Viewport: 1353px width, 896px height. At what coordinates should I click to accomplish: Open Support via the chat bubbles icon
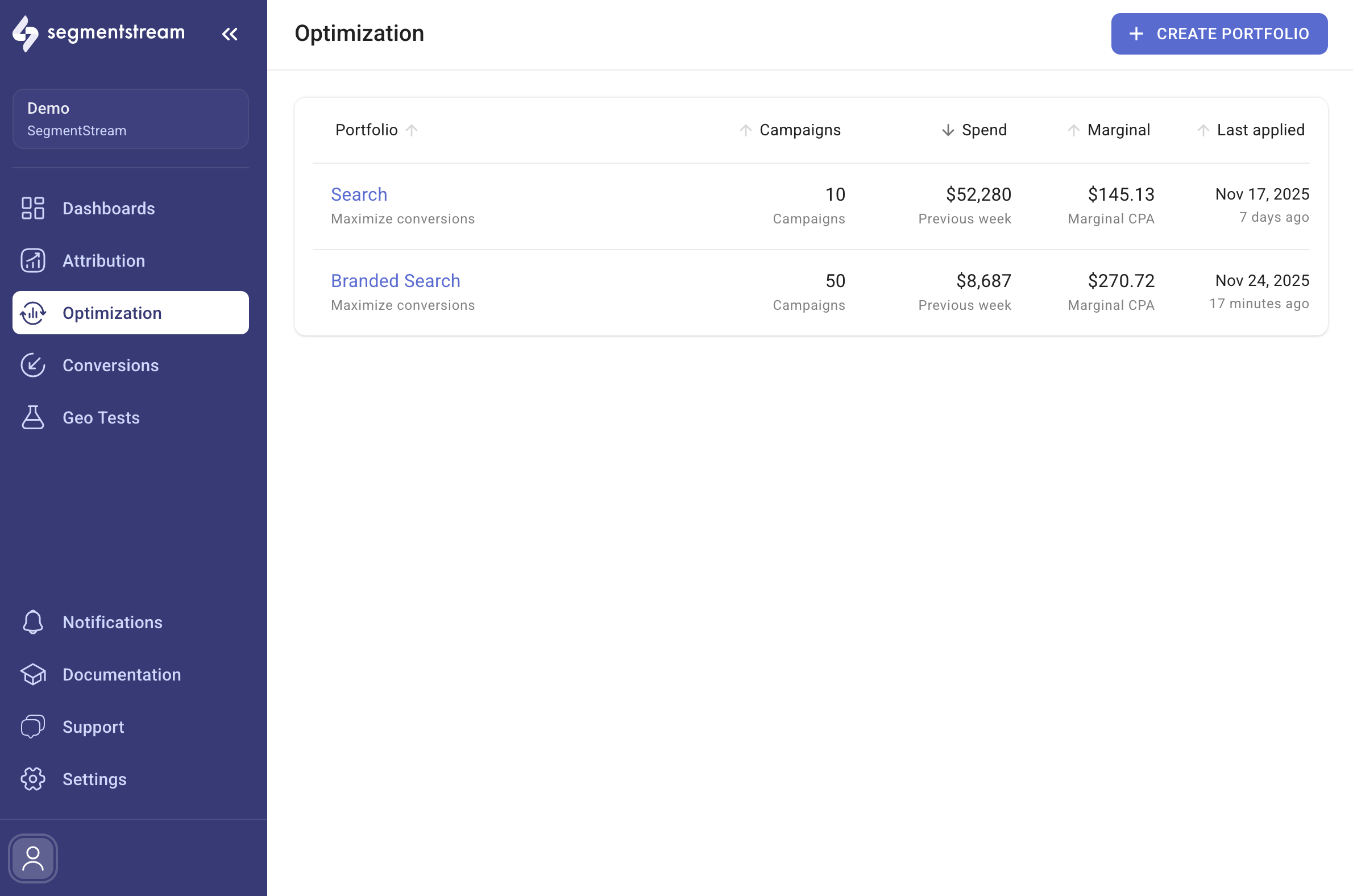tap(32, 726)
